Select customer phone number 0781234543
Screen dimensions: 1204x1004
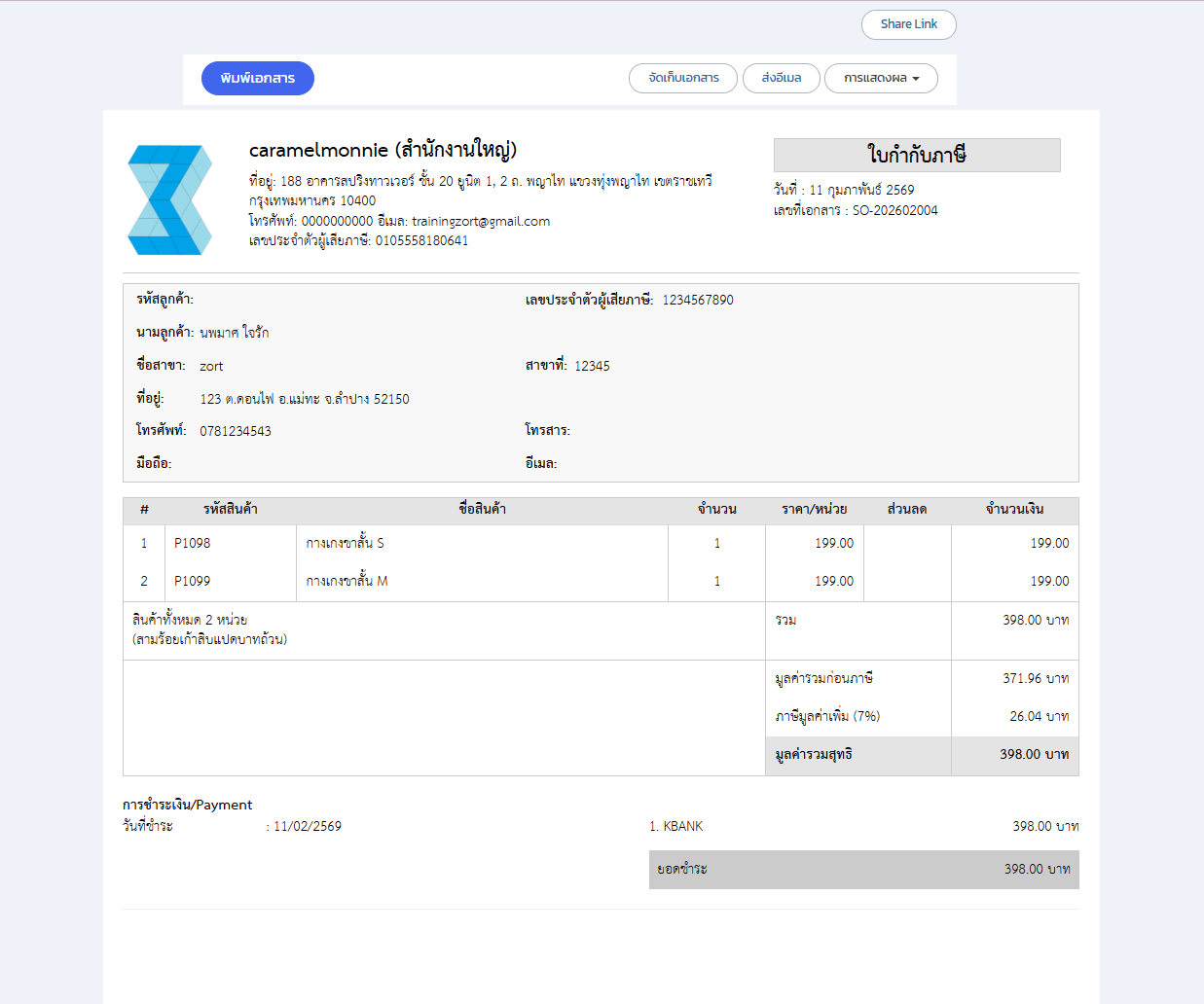click(236, 431)
